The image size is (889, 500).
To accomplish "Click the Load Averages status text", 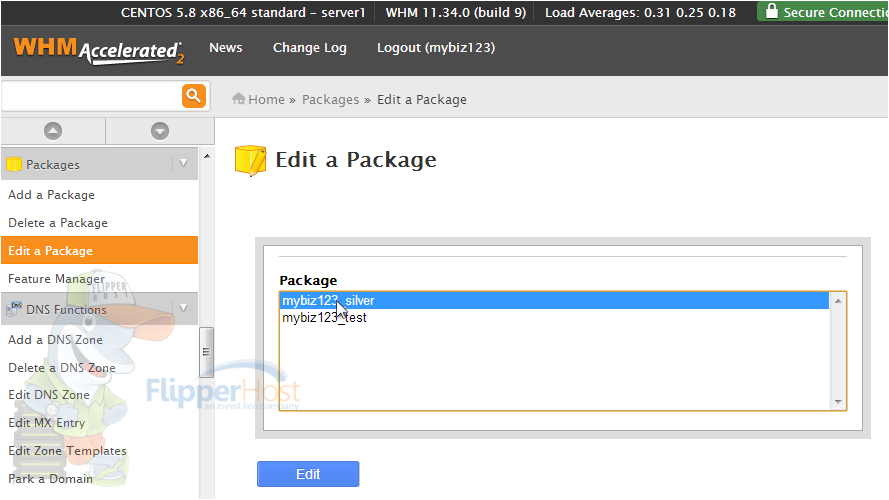I will [x=641, y=12].
